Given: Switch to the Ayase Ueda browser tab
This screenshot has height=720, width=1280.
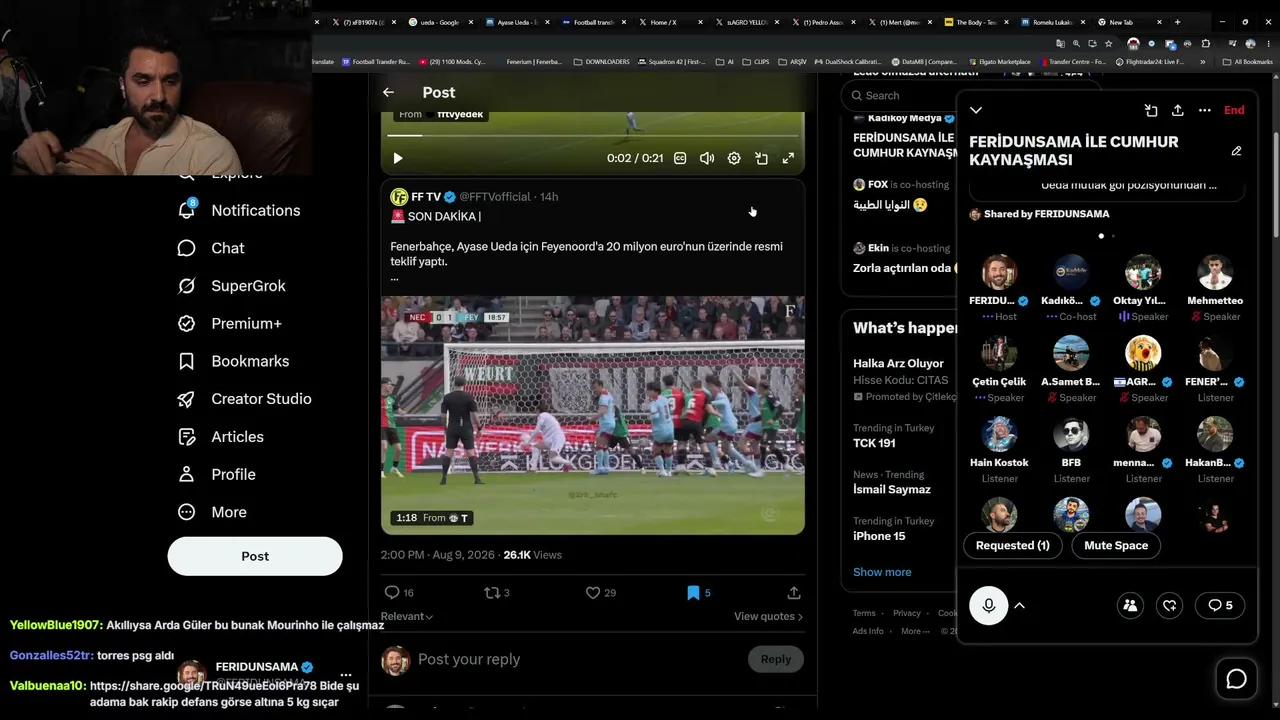Looking at the screenshot, I should pos(516,22).
